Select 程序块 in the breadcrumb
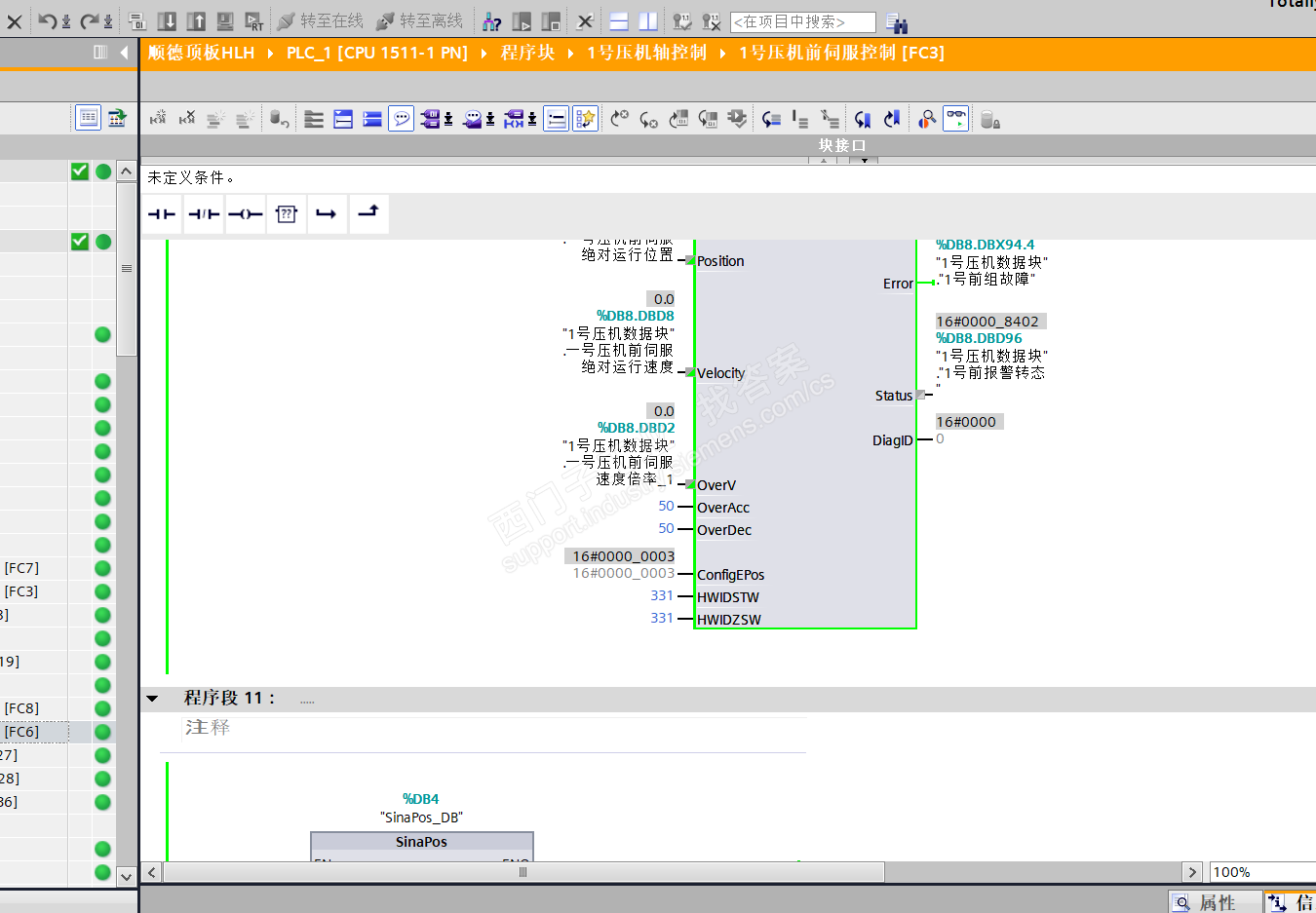This screenshot has width=1316, height=913. point(527,53)
